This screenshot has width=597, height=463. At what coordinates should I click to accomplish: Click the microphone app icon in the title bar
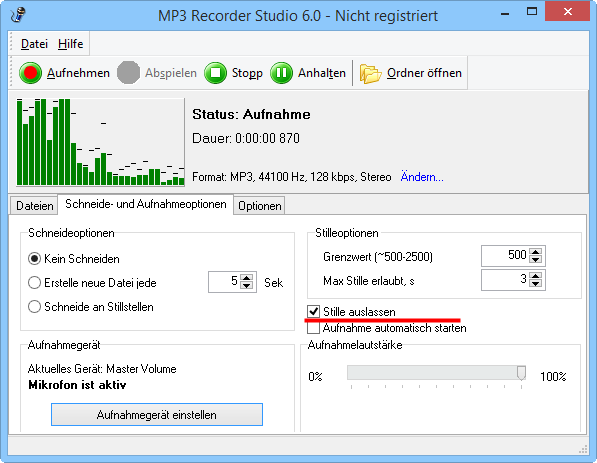pos(18,15)
